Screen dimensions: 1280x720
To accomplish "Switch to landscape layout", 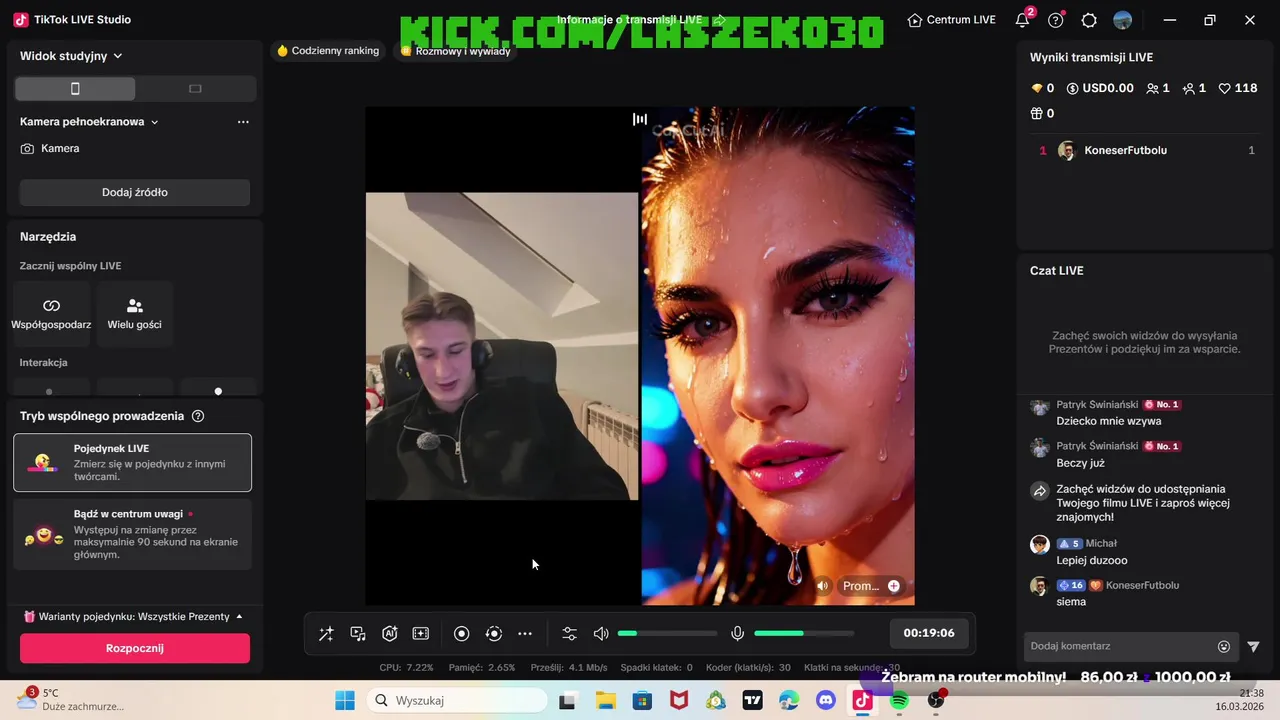I will 195,89.
